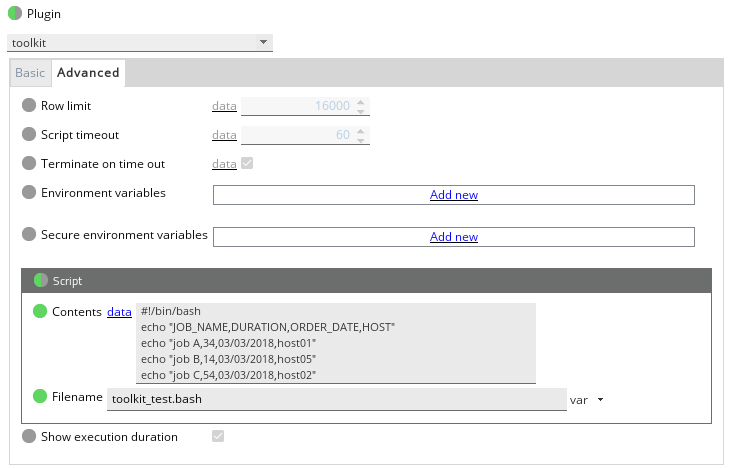Switch to the Basic tab
The image size is (730, 469).
(x=30, y=73)
